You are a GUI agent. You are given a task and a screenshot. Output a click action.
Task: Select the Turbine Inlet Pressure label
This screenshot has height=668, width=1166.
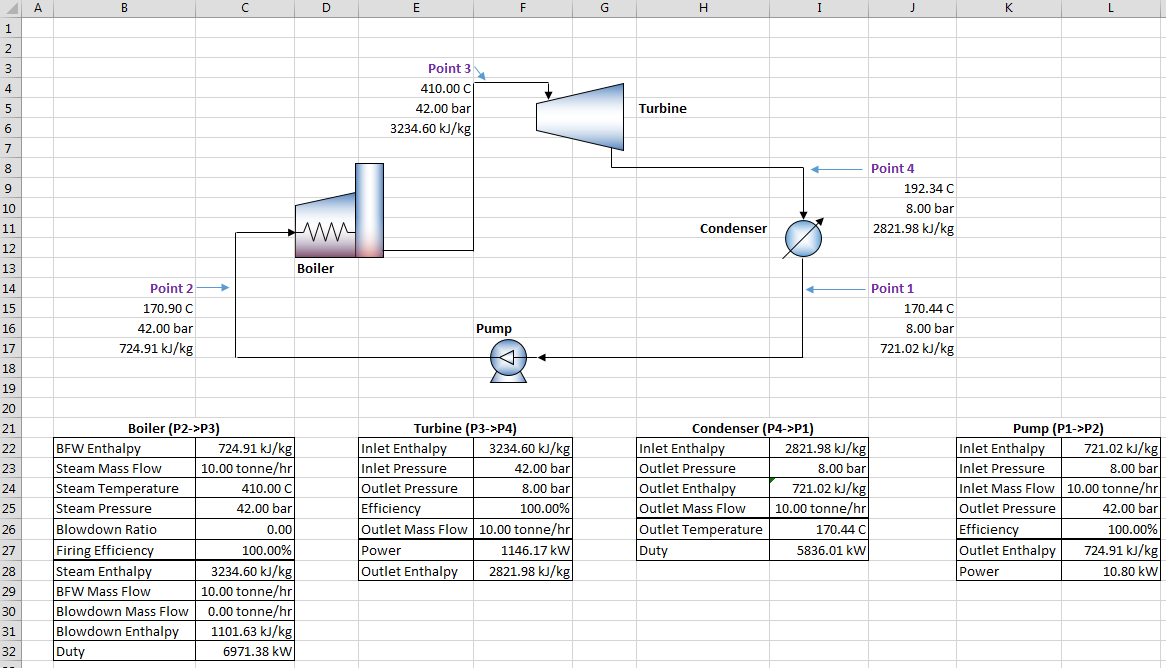pos(416,469)
